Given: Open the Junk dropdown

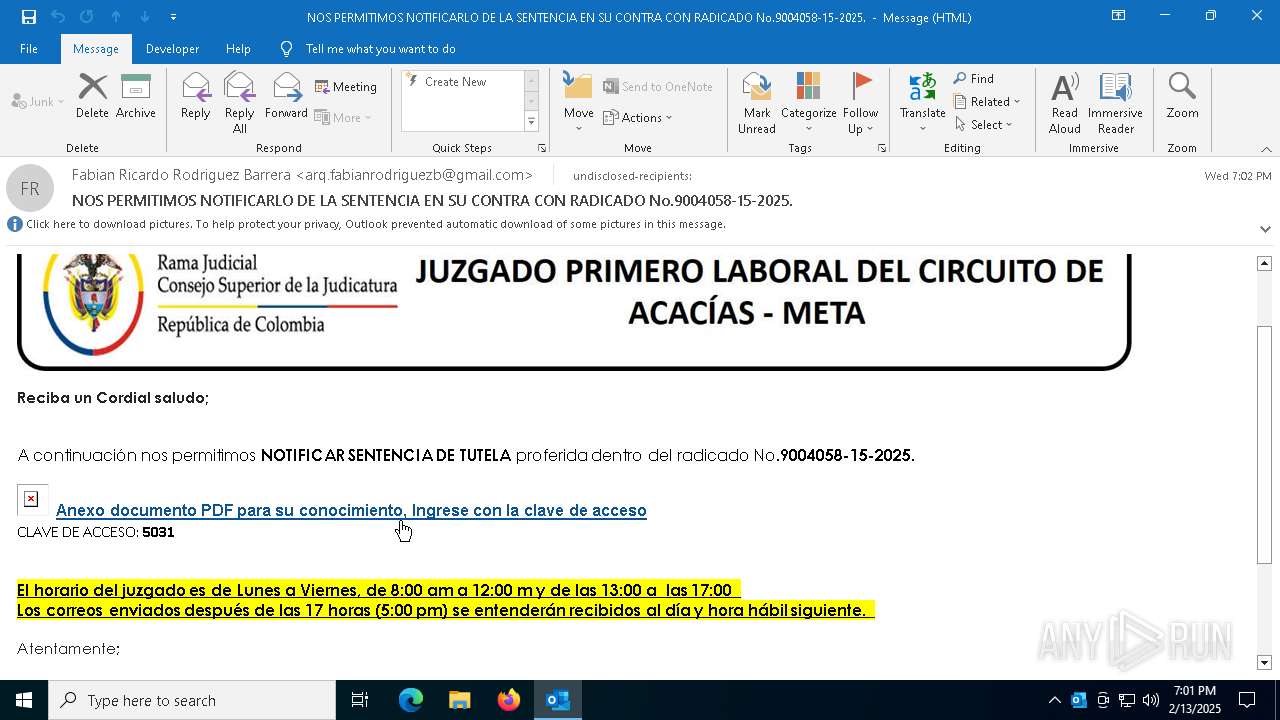Looking at the screenshot, I should (x=38, y=102).
